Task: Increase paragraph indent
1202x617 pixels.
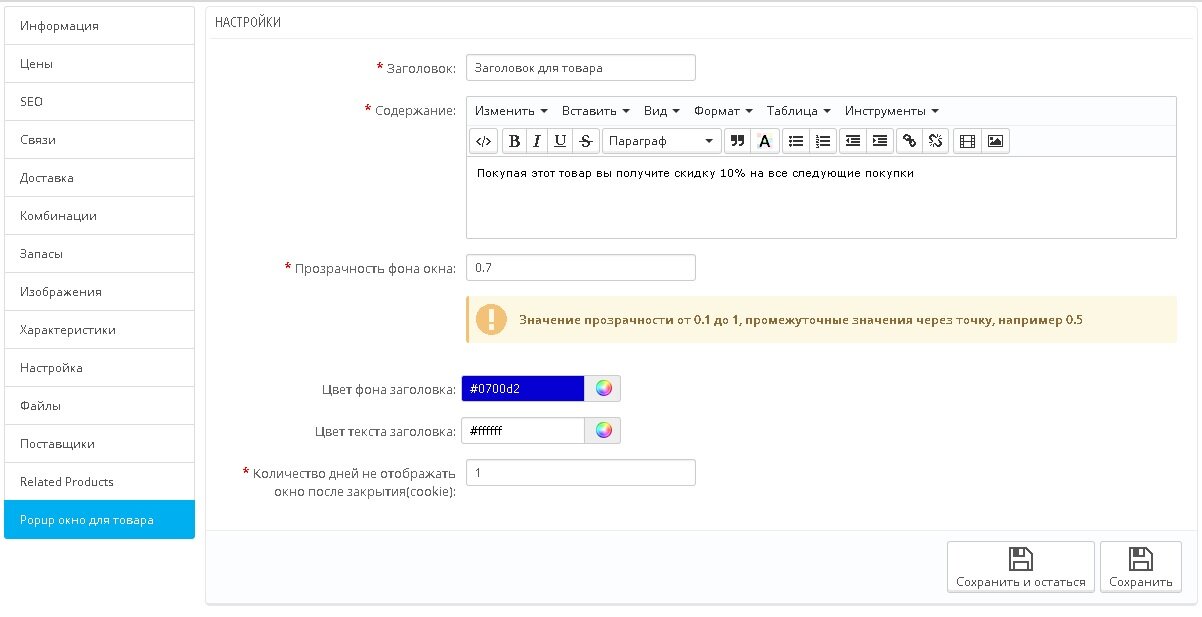Action: pos(879,141)
